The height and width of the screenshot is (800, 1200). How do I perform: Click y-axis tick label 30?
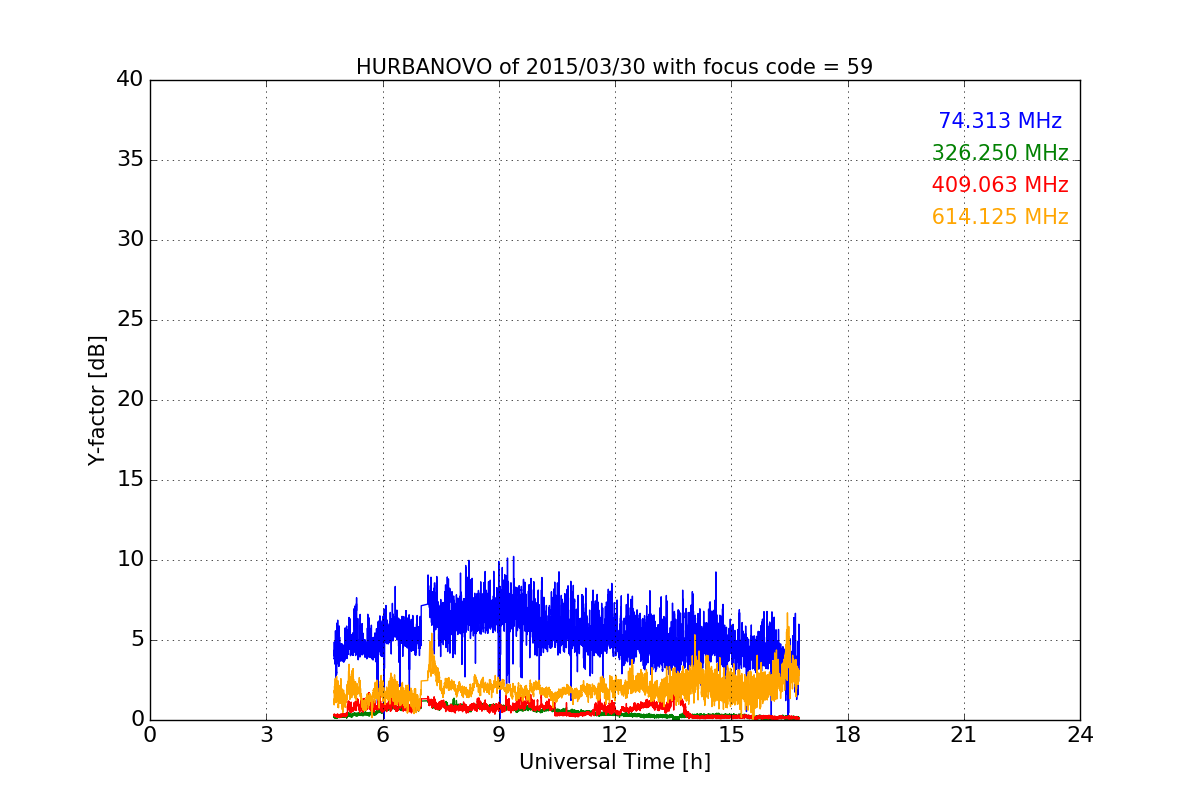[130, 240]
